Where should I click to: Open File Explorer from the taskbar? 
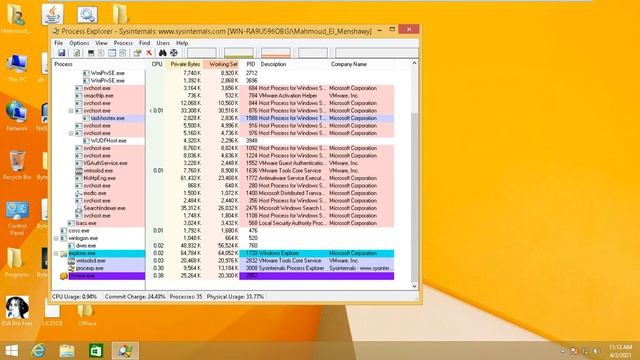67,351
